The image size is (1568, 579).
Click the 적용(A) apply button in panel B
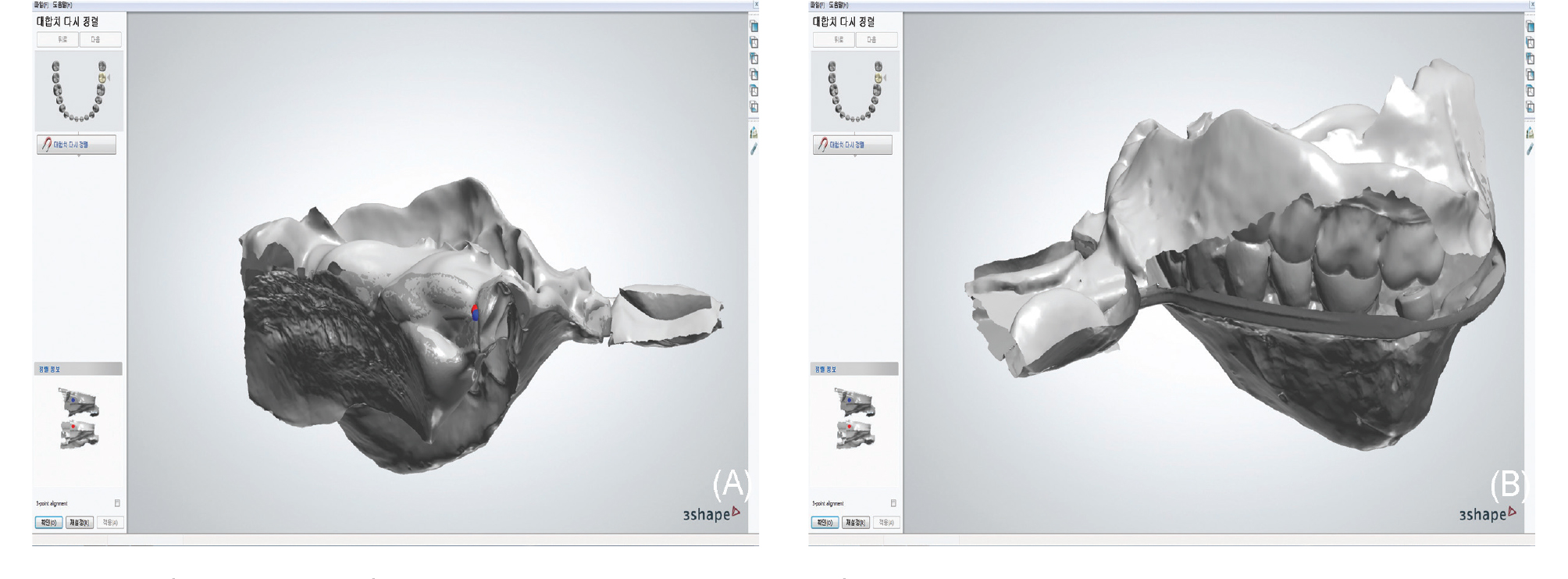tap(886, 522)
